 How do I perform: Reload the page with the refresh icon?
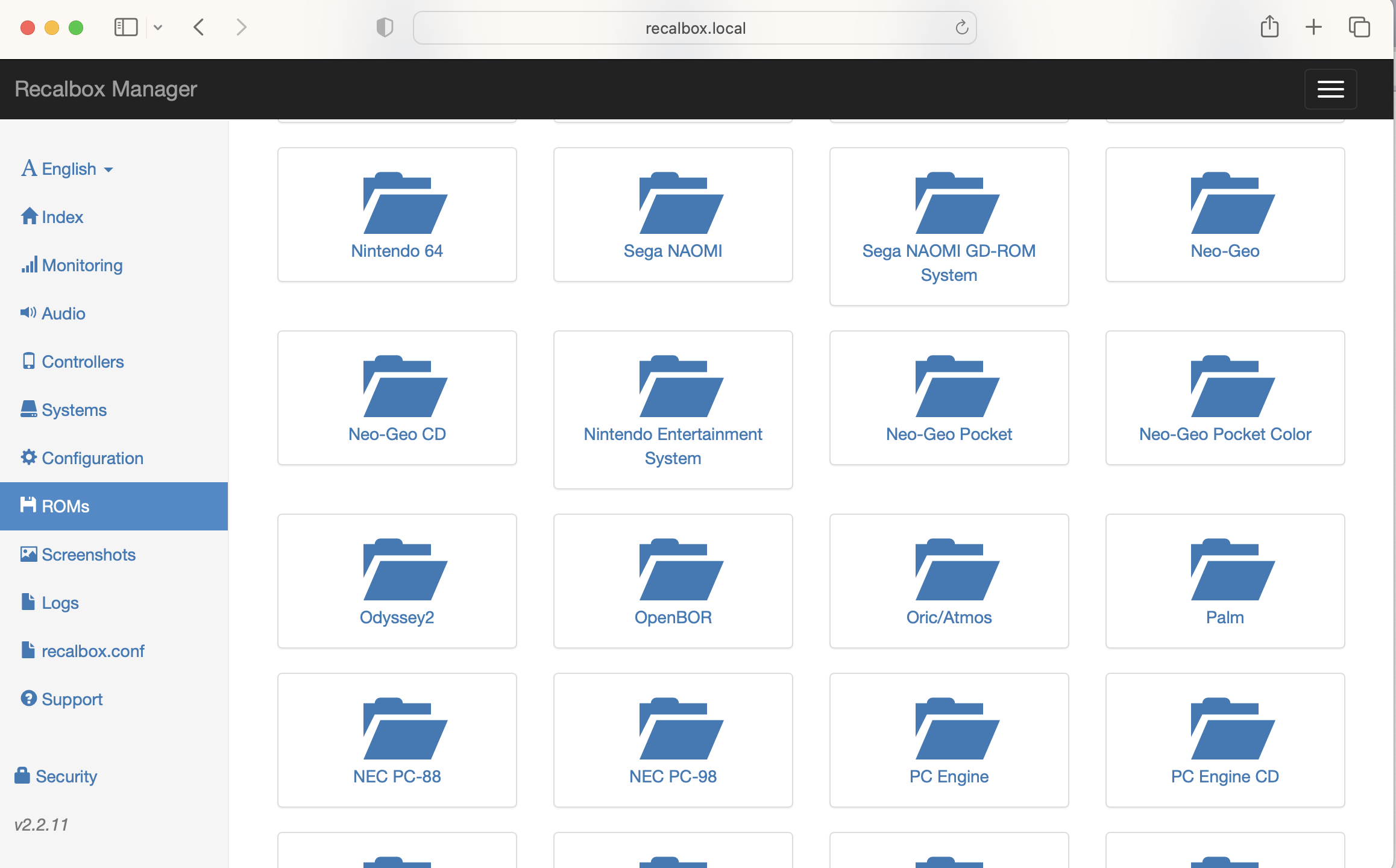pos(961,27)
